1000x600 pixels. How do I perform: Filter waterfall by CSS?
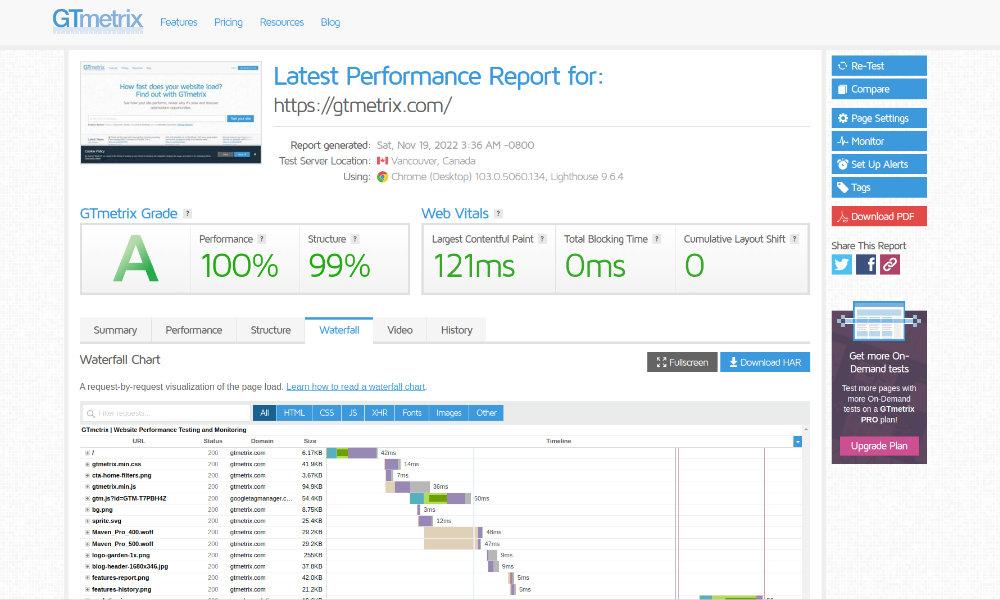pos(327,413)
